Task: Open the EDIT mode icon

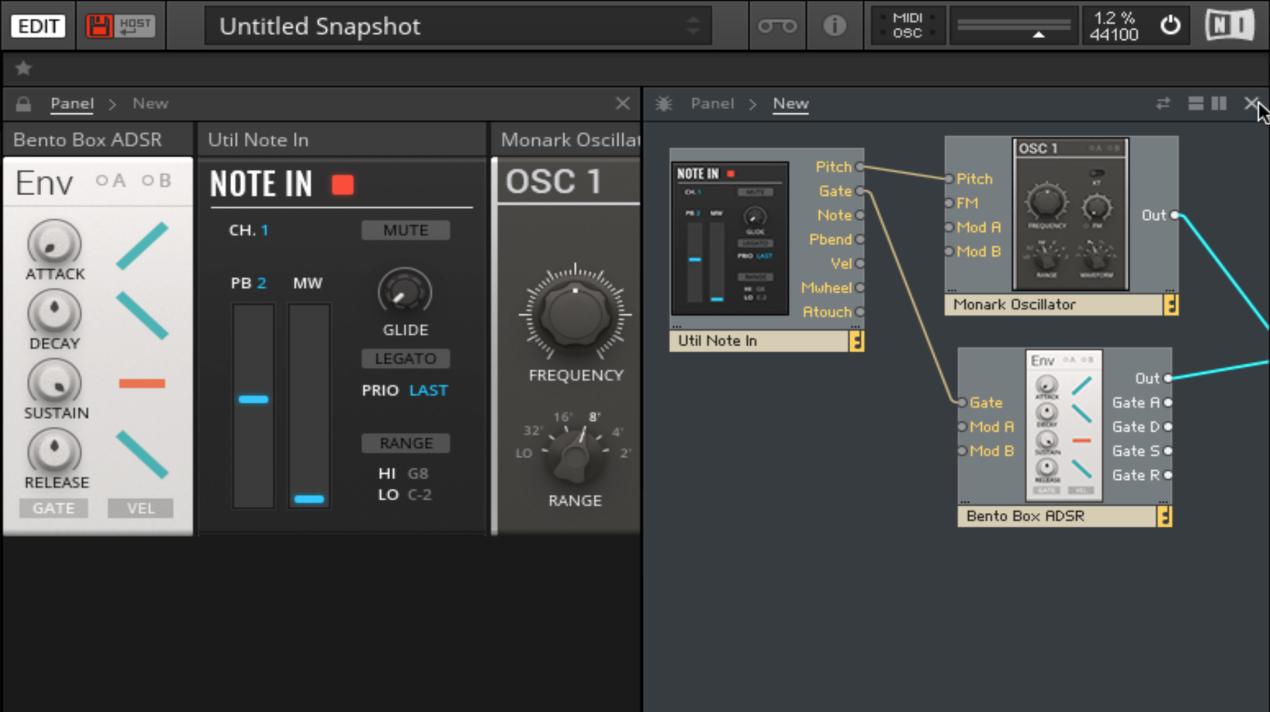Action: [38, 26]
